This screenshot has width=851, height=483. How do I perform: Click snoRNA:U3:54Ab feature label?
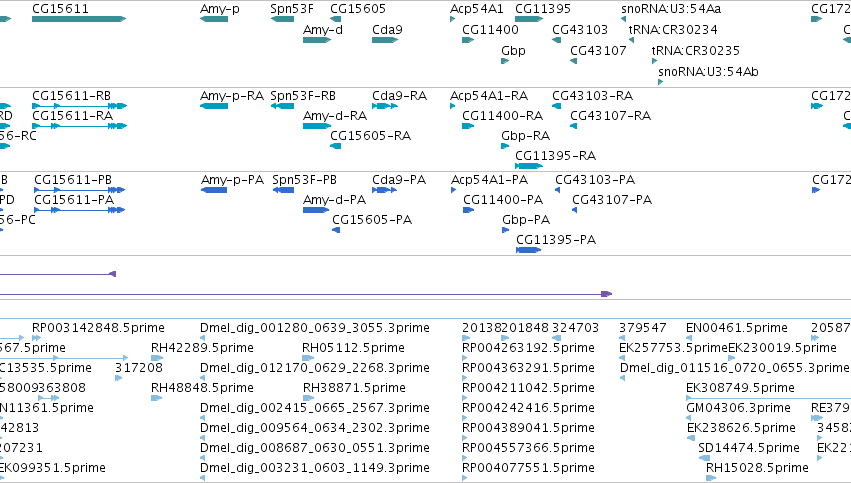(708, 72)
